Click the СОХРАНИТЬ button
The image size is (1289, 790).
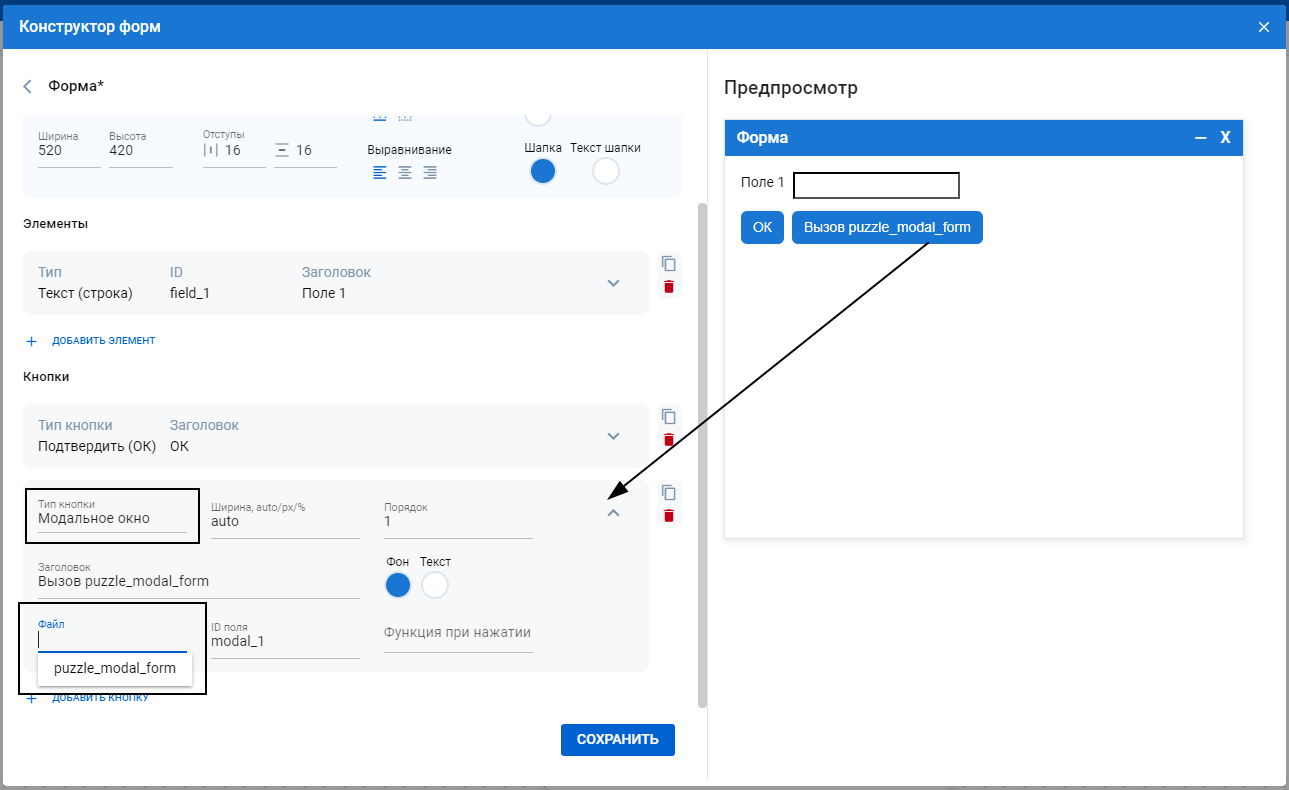(x=617, y=740)
